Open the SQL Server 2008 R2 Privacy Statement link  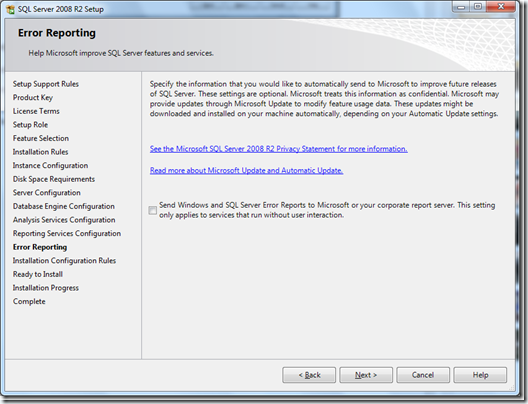pos(278,149)
